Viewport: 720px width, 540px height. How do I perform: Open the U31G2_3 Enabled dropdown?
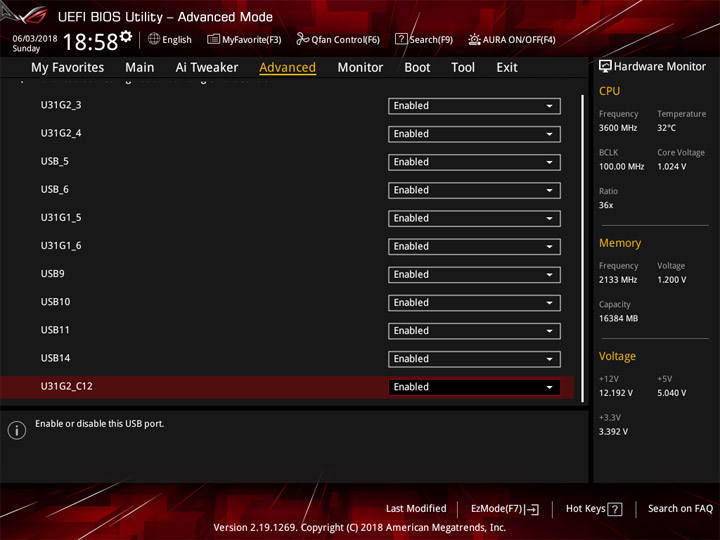coord(474,106)
